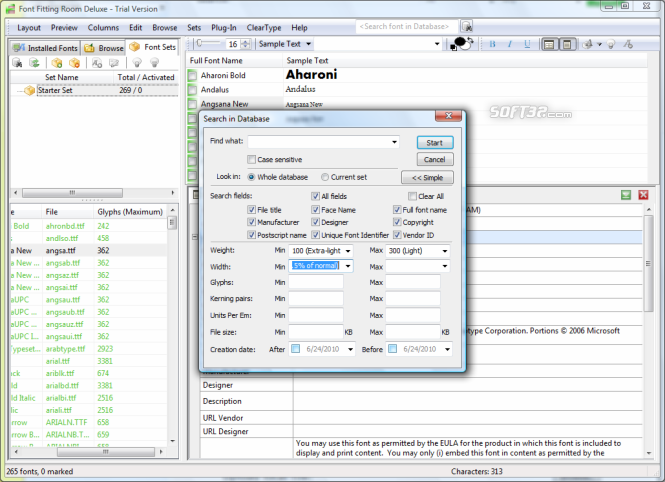Click the File size Max input field
The height and width of the screenshot is (482, 665).
click(413, 332)
